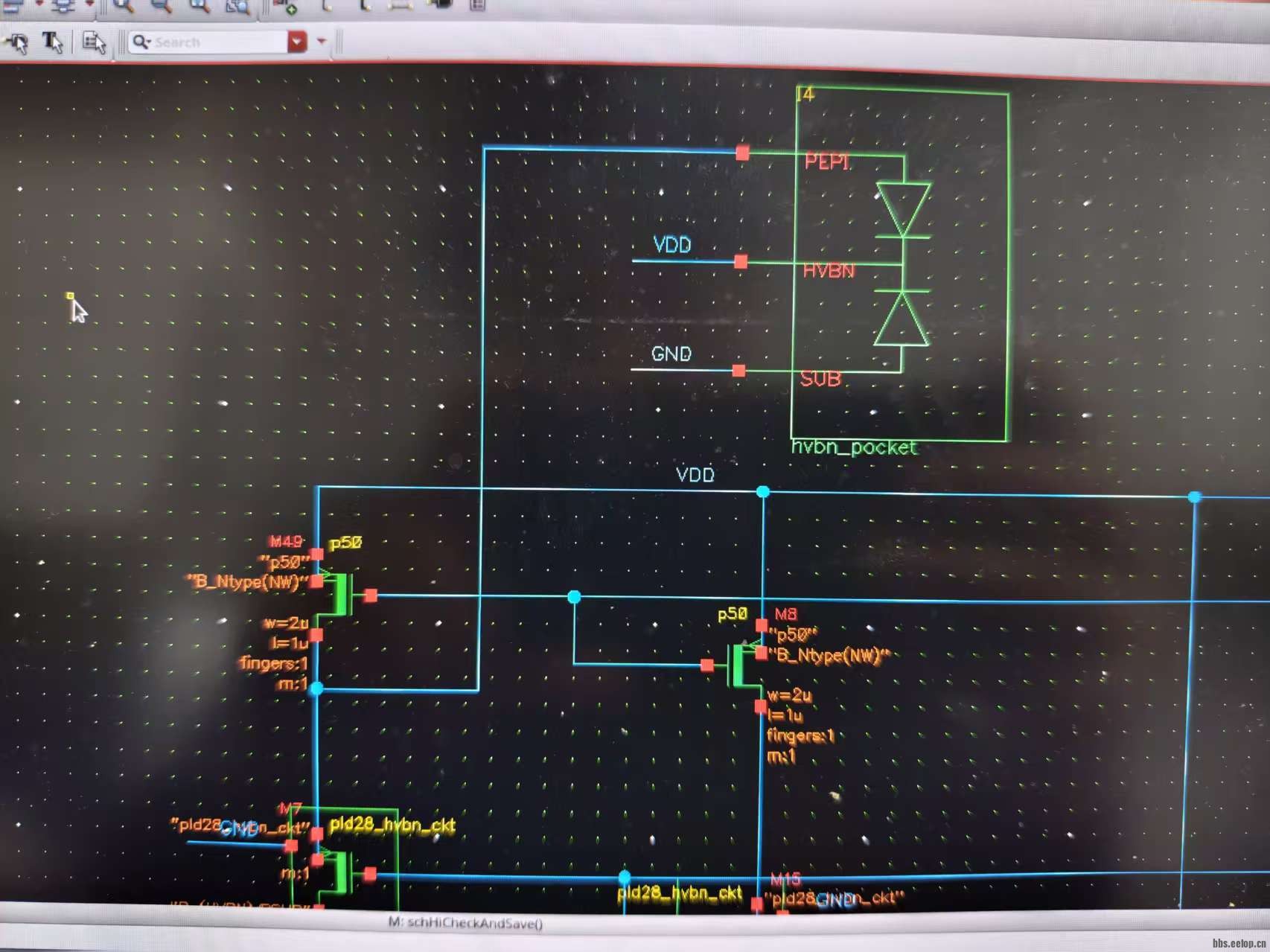
Task: Click the create instance icon with green plus
Action: [x=285, y=7]
